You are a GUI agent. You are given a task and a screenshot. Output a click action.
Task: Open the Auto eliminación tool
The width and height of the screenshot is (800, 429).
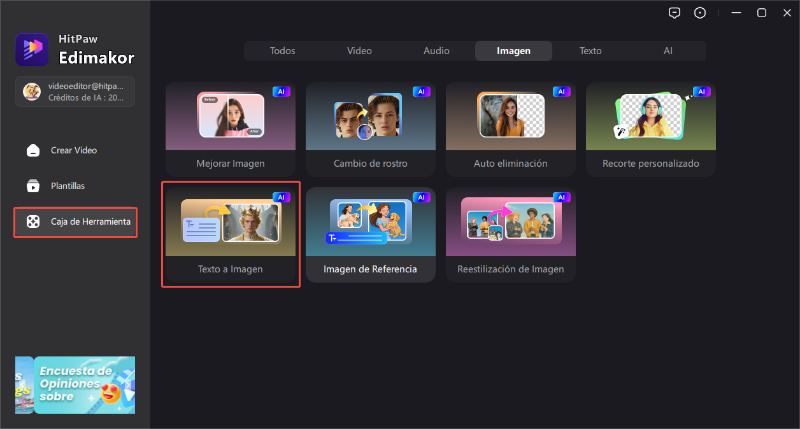click(511, 130)
